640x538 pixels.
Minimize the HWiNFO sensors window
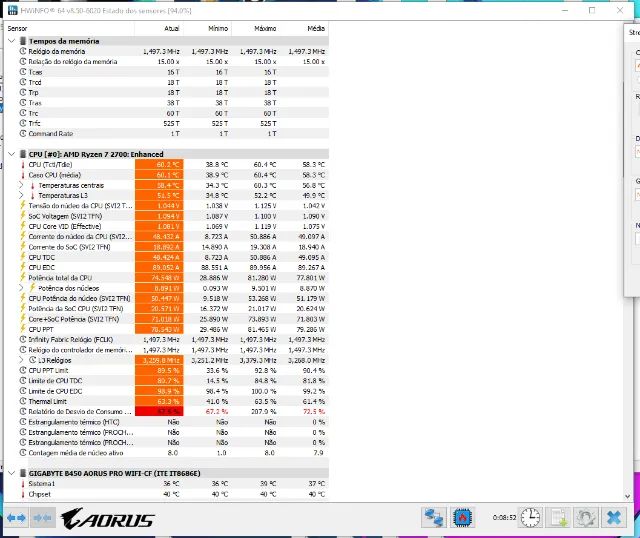[565, 10]
